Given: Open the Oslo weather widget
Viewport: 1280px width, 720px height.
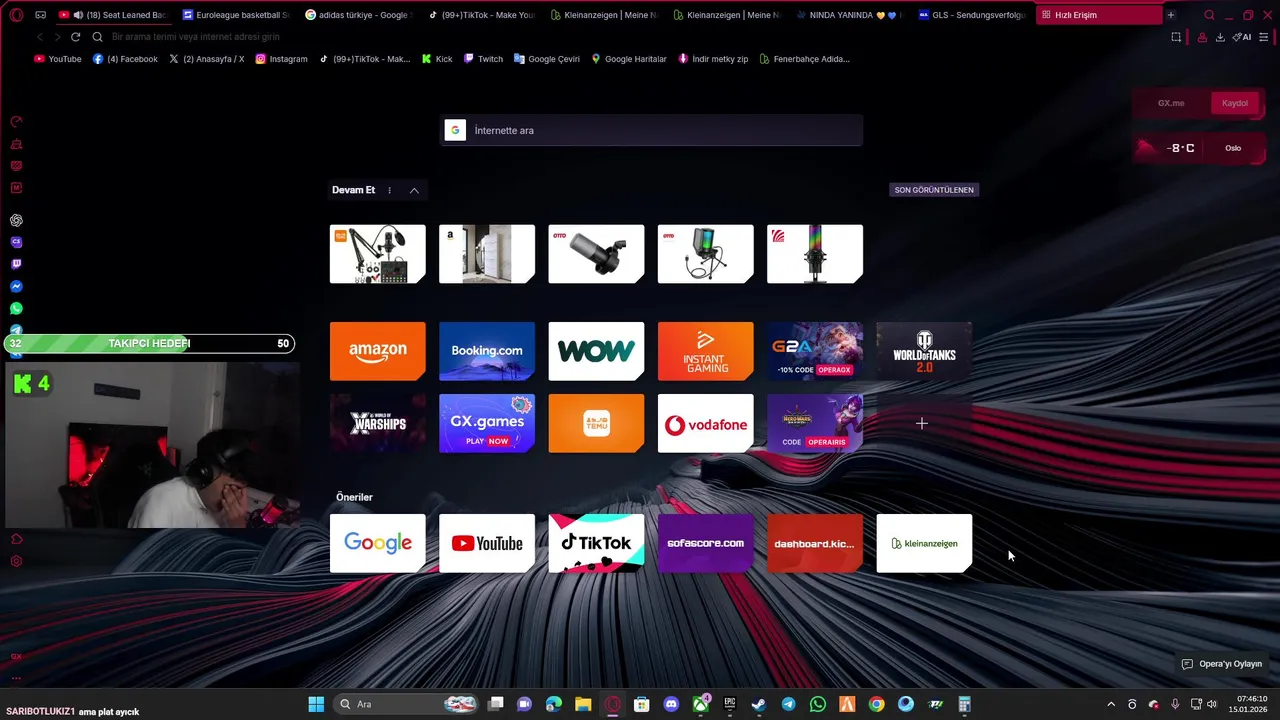Looking at the screenshot, I should coord(1200,148).
